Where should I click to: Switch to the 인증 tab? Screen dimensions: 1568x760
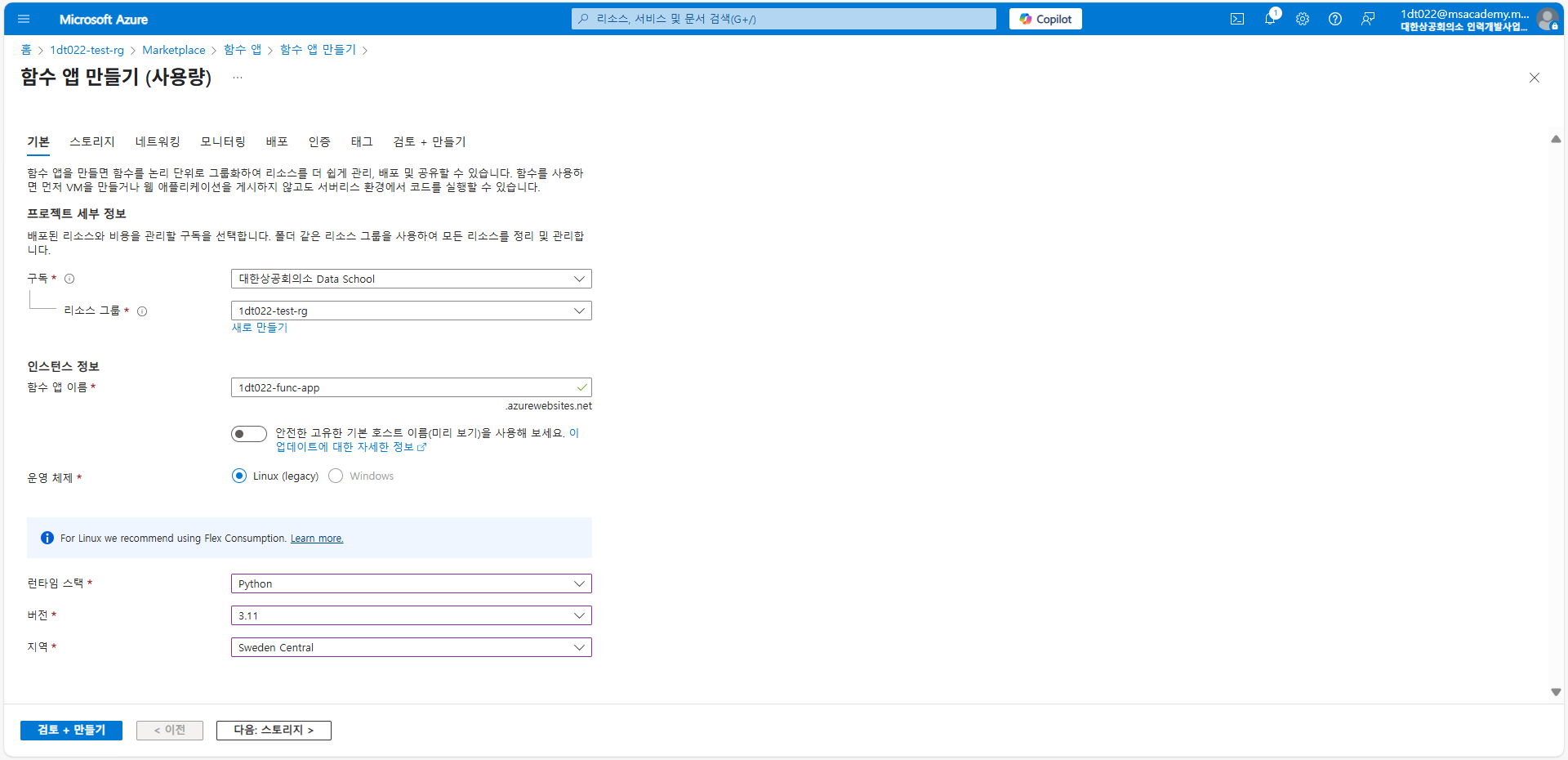[x=319, y=141]
